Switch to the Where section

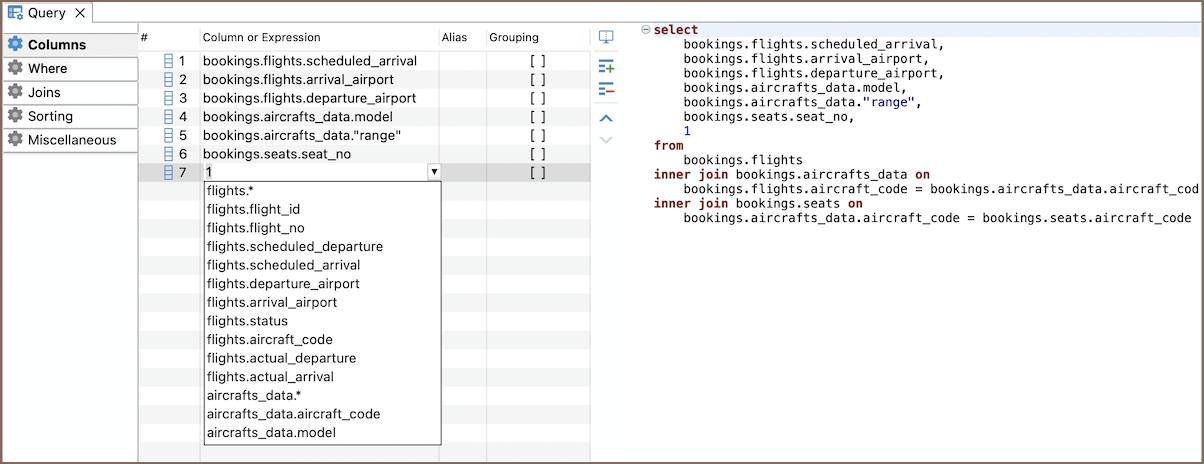(48, 68)
